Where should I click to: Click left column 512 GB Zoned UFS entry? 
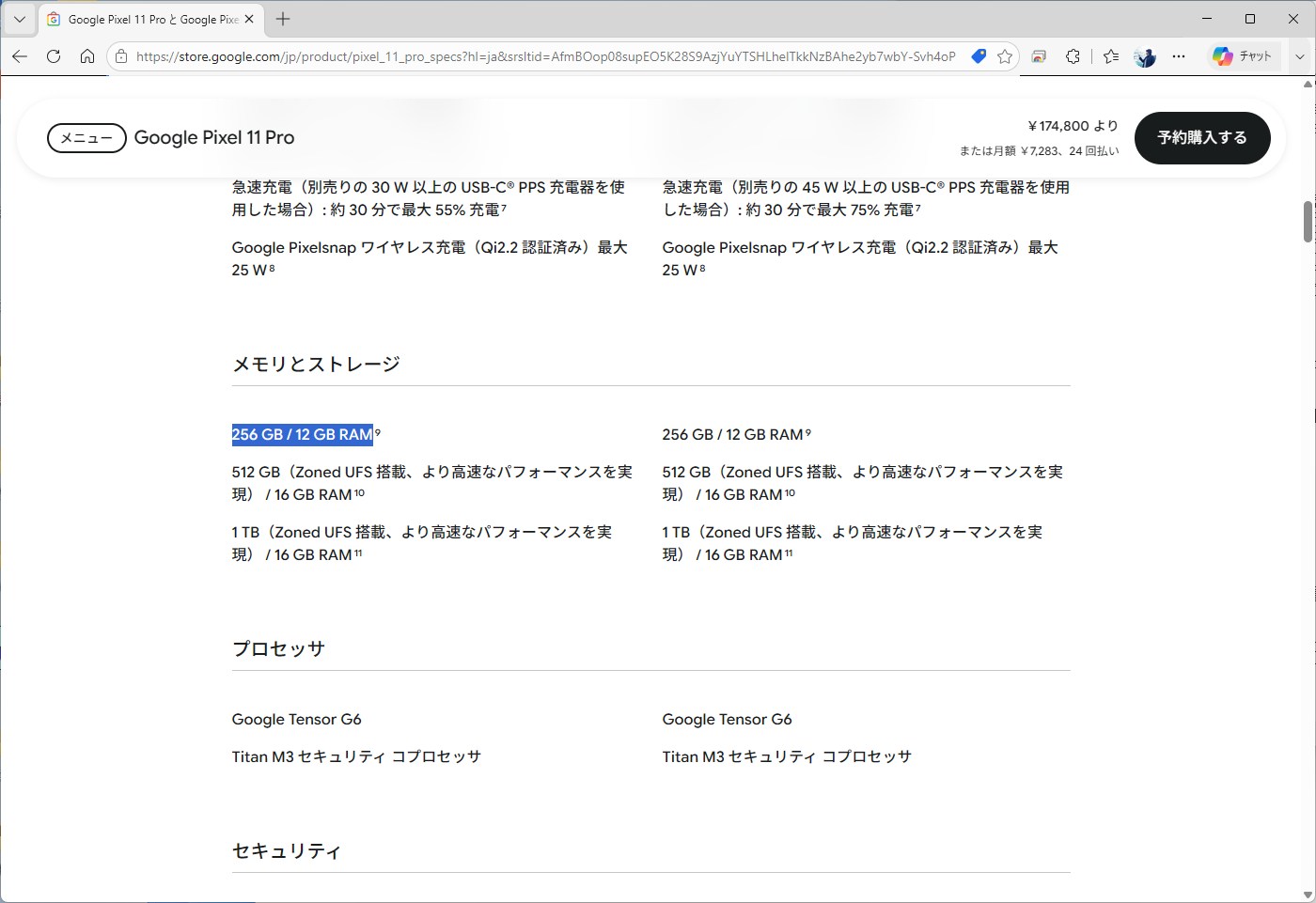pos(431,483)
